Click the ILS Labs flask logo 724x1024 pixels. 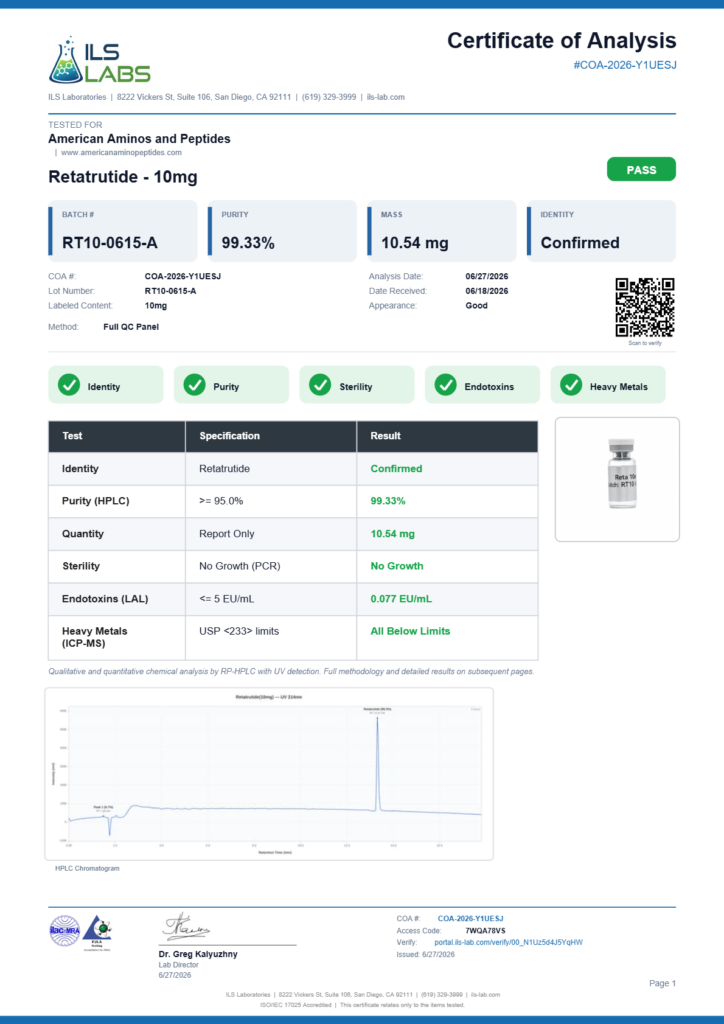[x=99, y=60]
